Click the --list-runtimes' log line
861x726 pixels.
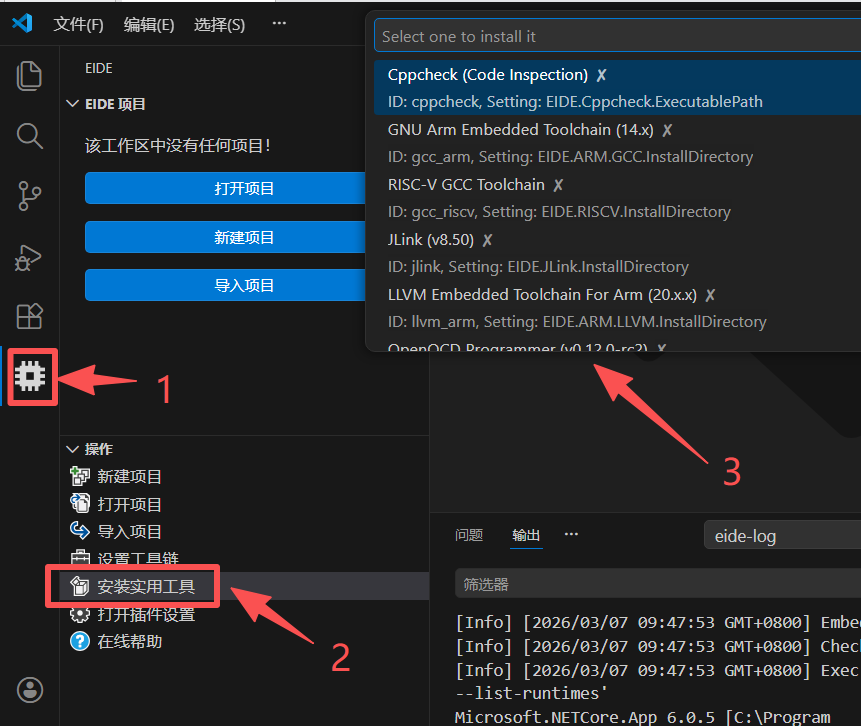coord(532,693)
